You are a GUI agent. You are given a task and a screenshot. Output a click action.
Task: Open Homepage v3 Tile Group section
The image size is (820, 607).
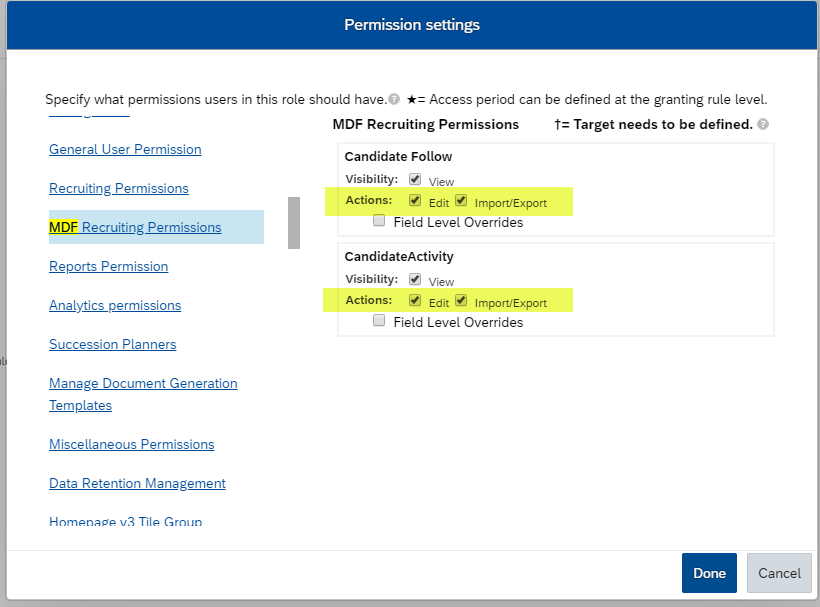tap(126, 521)
